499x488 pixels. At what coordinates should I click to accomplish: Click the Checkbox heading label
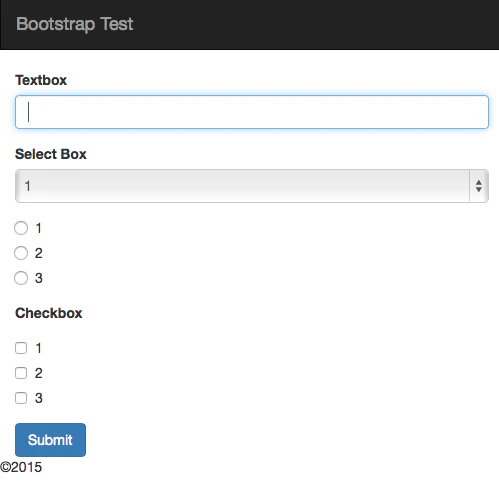pyautogui.click(x=49, y=313)
